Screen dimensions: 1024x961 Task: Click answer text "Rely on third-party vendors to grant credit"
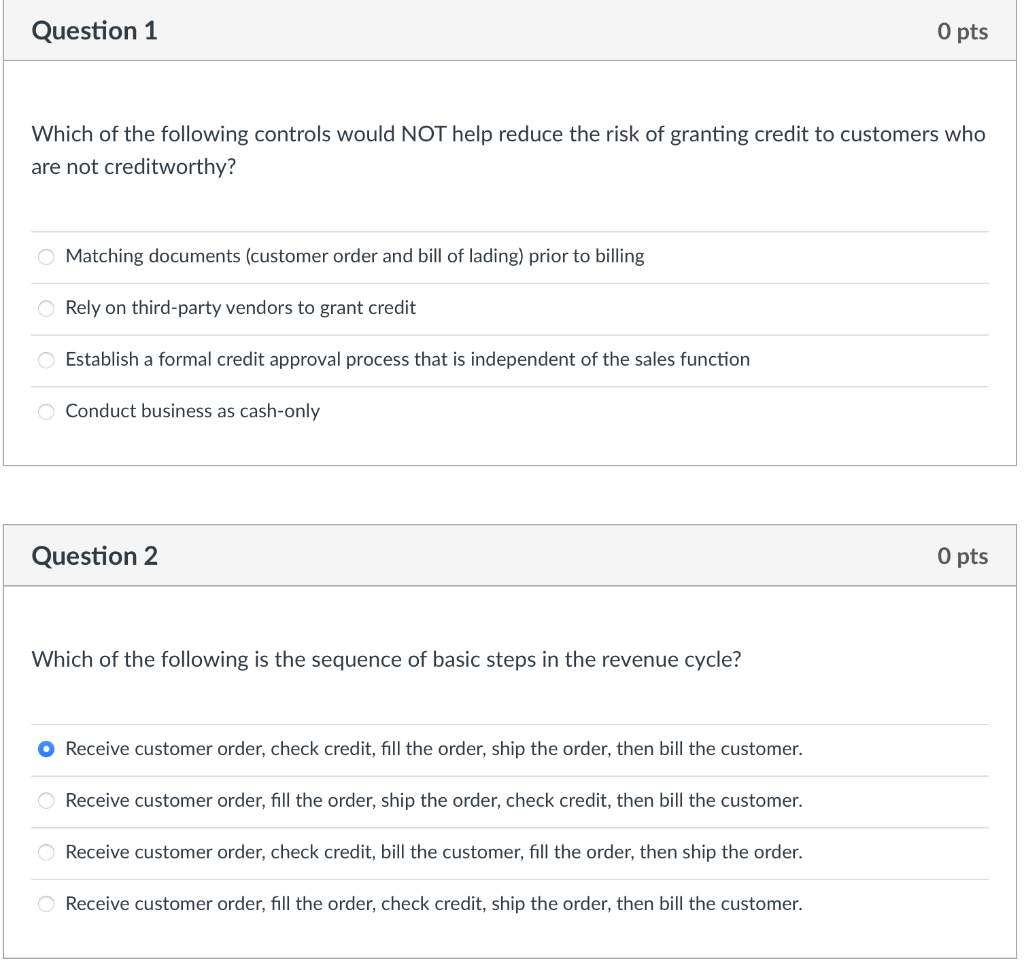point(240,308)
